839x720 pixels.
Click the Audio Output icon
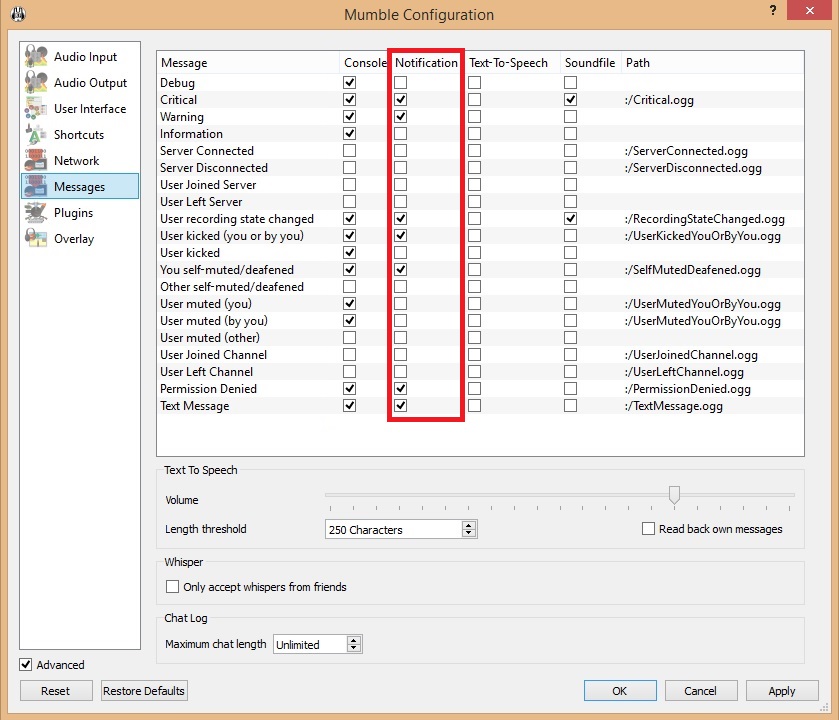(x=36, y=82)
